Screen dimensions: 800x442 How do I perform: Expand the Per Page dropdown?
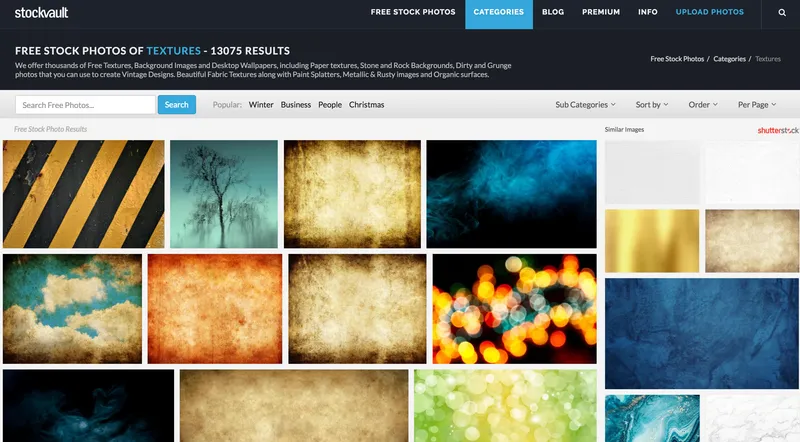757,105
